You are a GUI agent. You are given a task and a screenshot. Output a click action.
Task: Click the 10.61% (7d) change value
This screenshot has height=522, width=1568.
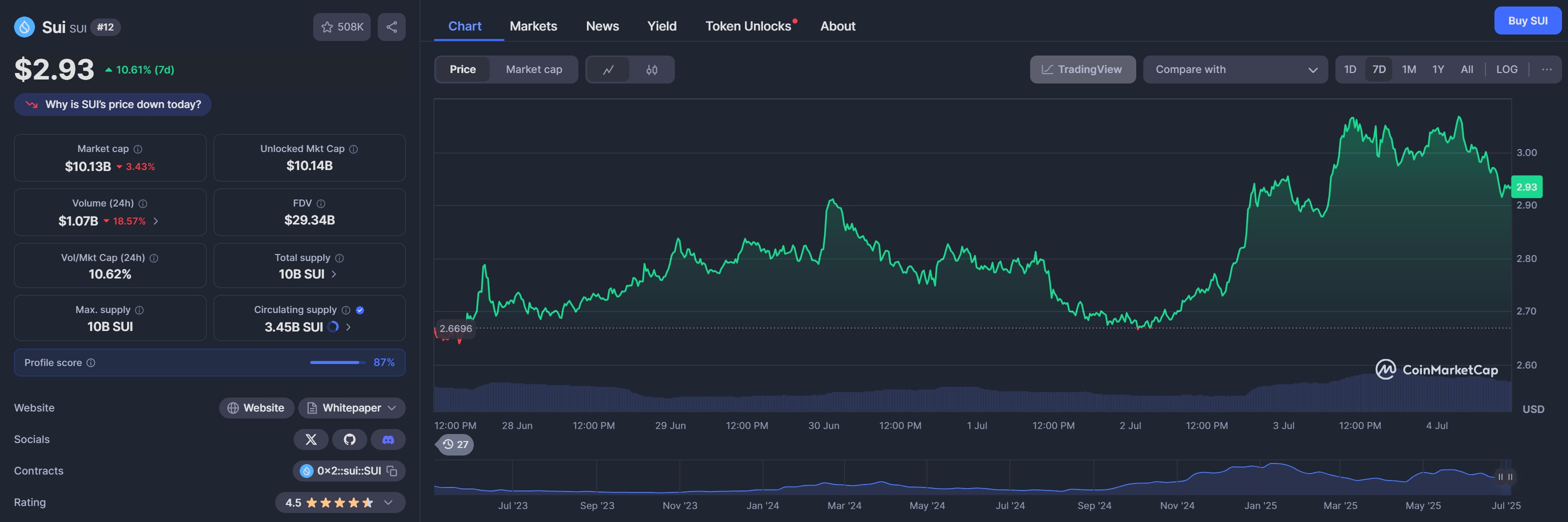click(x=140, y=70)
